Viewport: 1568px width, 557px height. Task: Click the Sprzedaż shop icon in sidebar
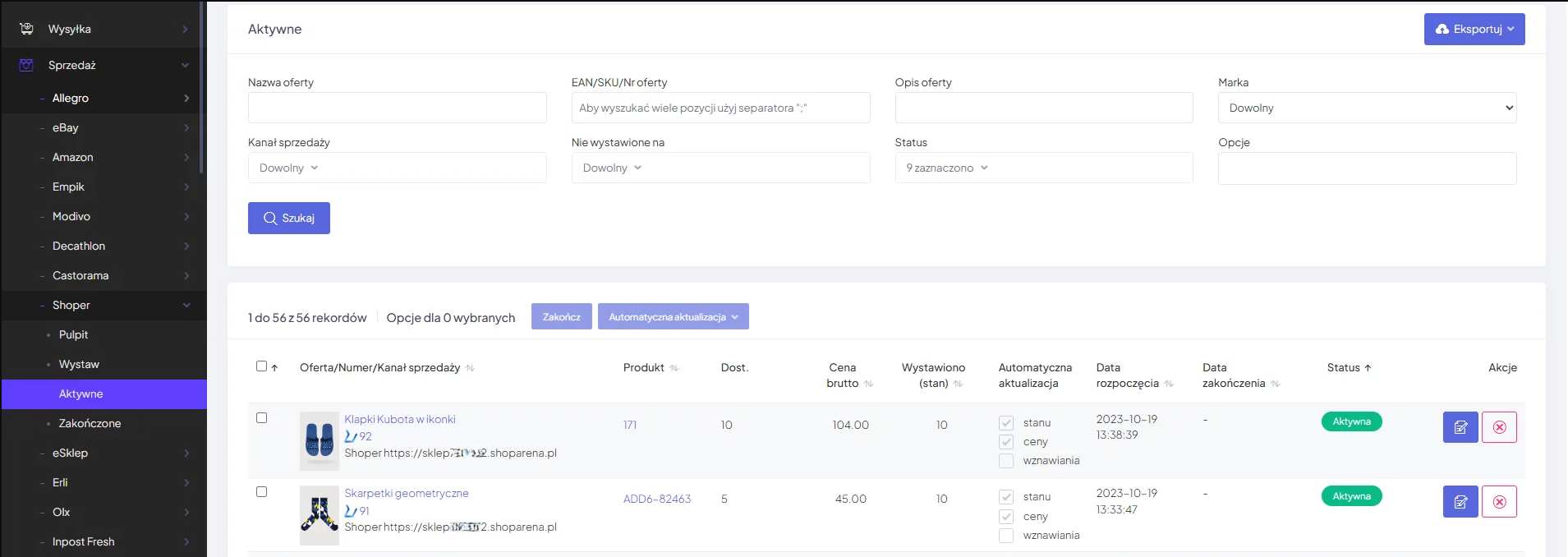[x=26, y=65]
